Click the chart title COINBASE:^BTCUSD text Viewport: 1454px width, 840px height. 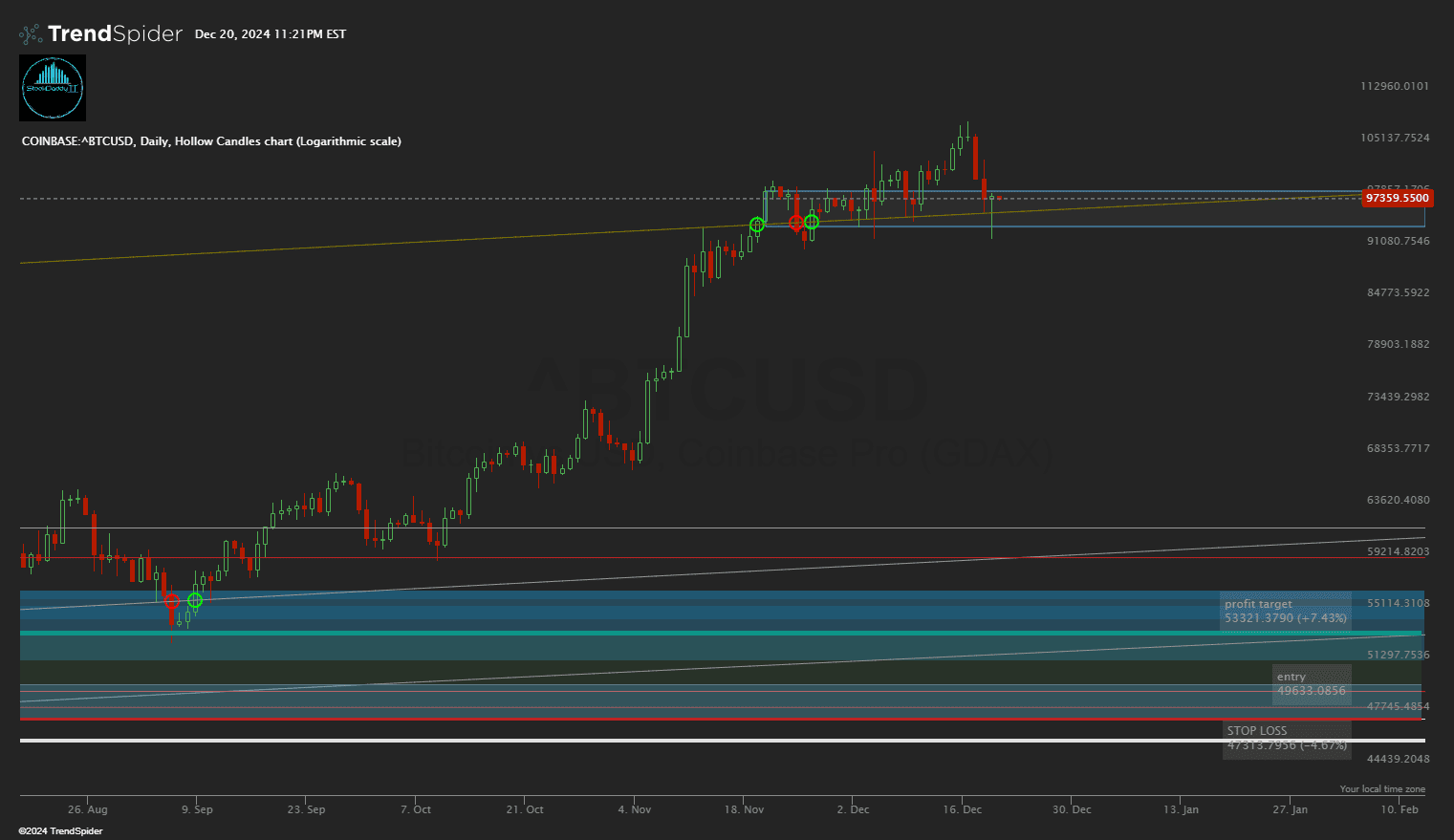pos(211,141)
